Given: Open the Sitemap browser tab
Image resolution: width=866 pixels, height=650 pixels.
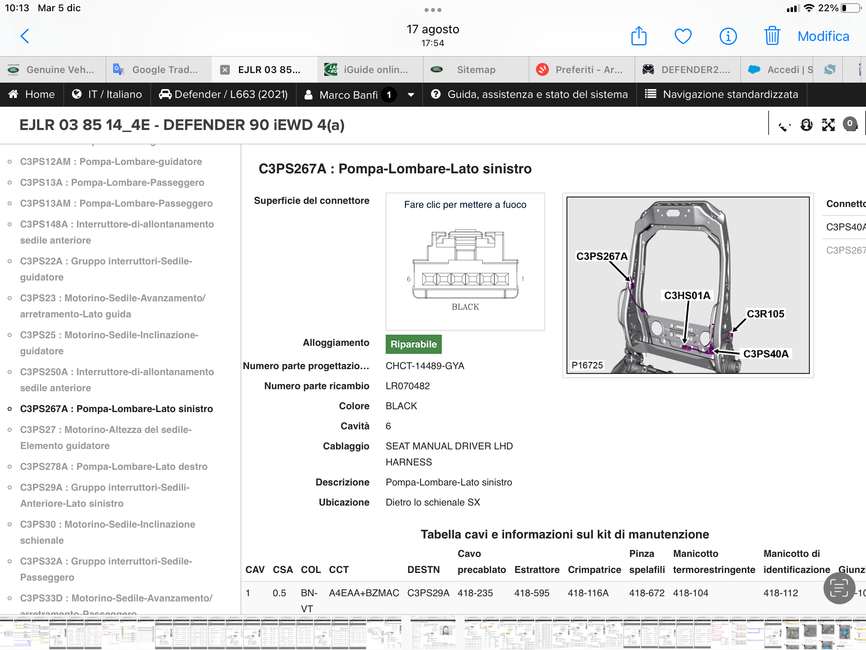Looking at the screenshot, I should pos(476,70).
